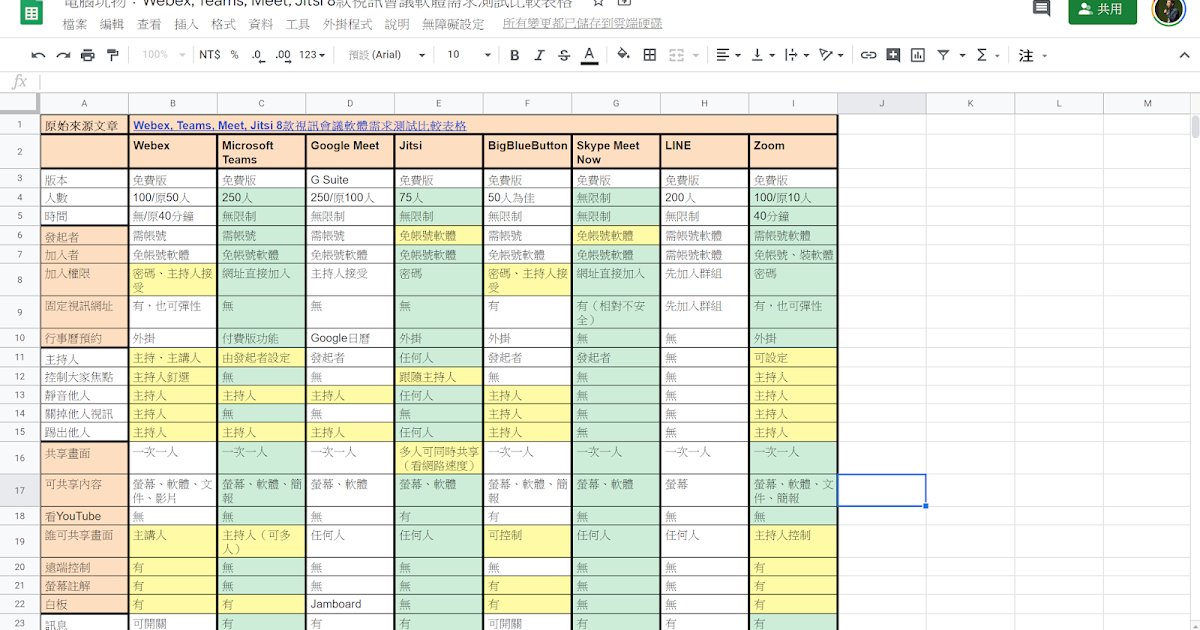The height and width of the screenshot is (630, 1200).
Task: Open the account avatar
Action: click(1167, 9)
